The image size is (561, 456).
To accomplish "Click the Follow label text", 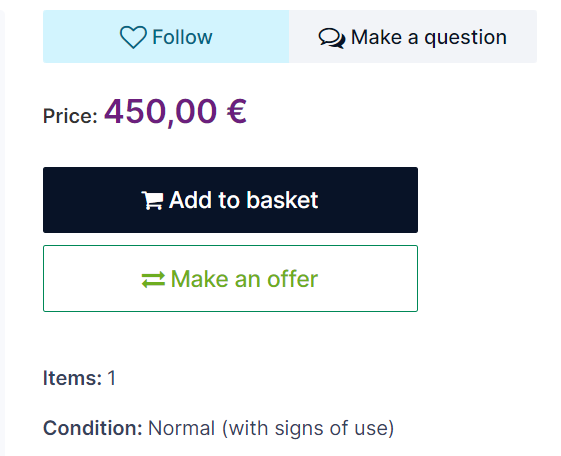I will pos(182,37).
